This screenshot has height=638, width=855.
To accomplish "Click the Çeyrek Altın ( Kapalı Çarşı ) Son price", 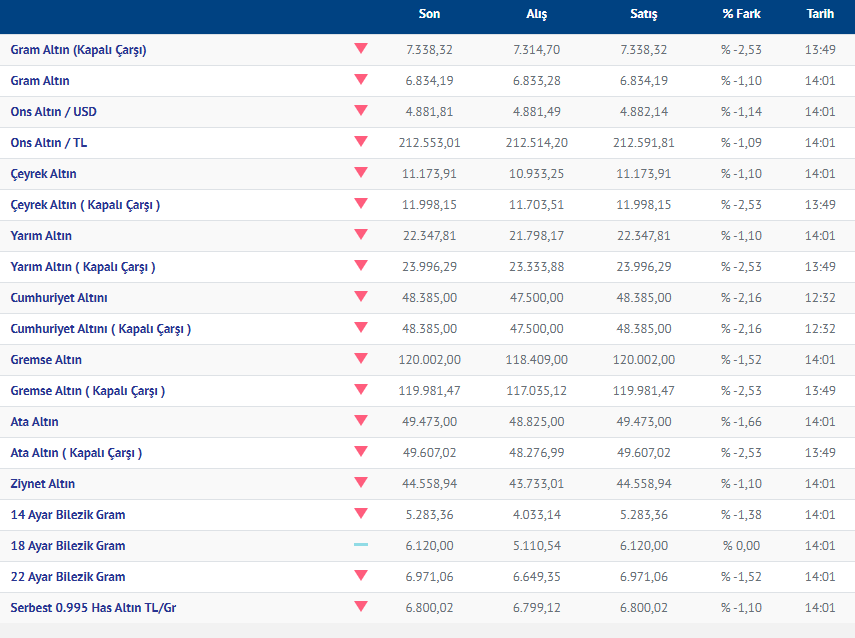I will tap(429, 204).
